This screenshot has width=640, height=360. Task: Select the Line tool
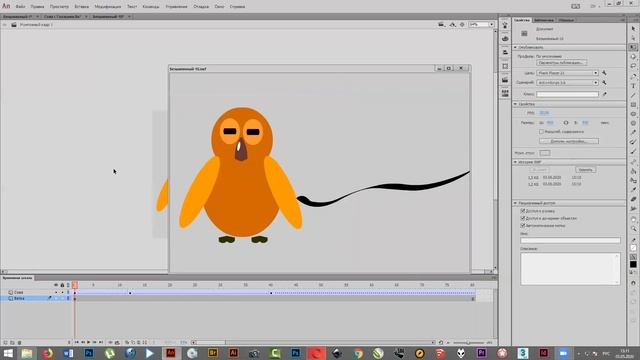(x=633, y=95)
